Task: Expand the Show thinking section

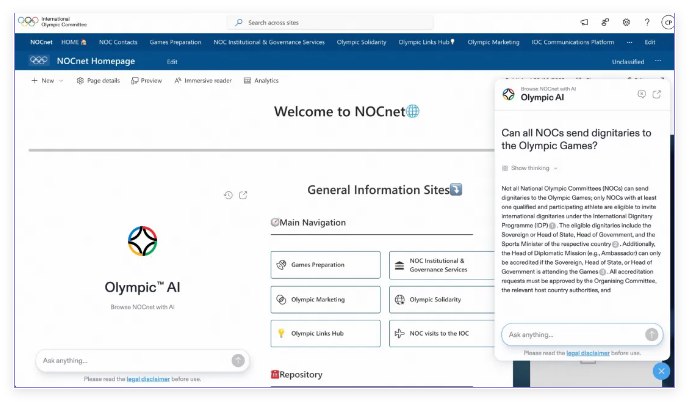Action: [x=530, y=168]
